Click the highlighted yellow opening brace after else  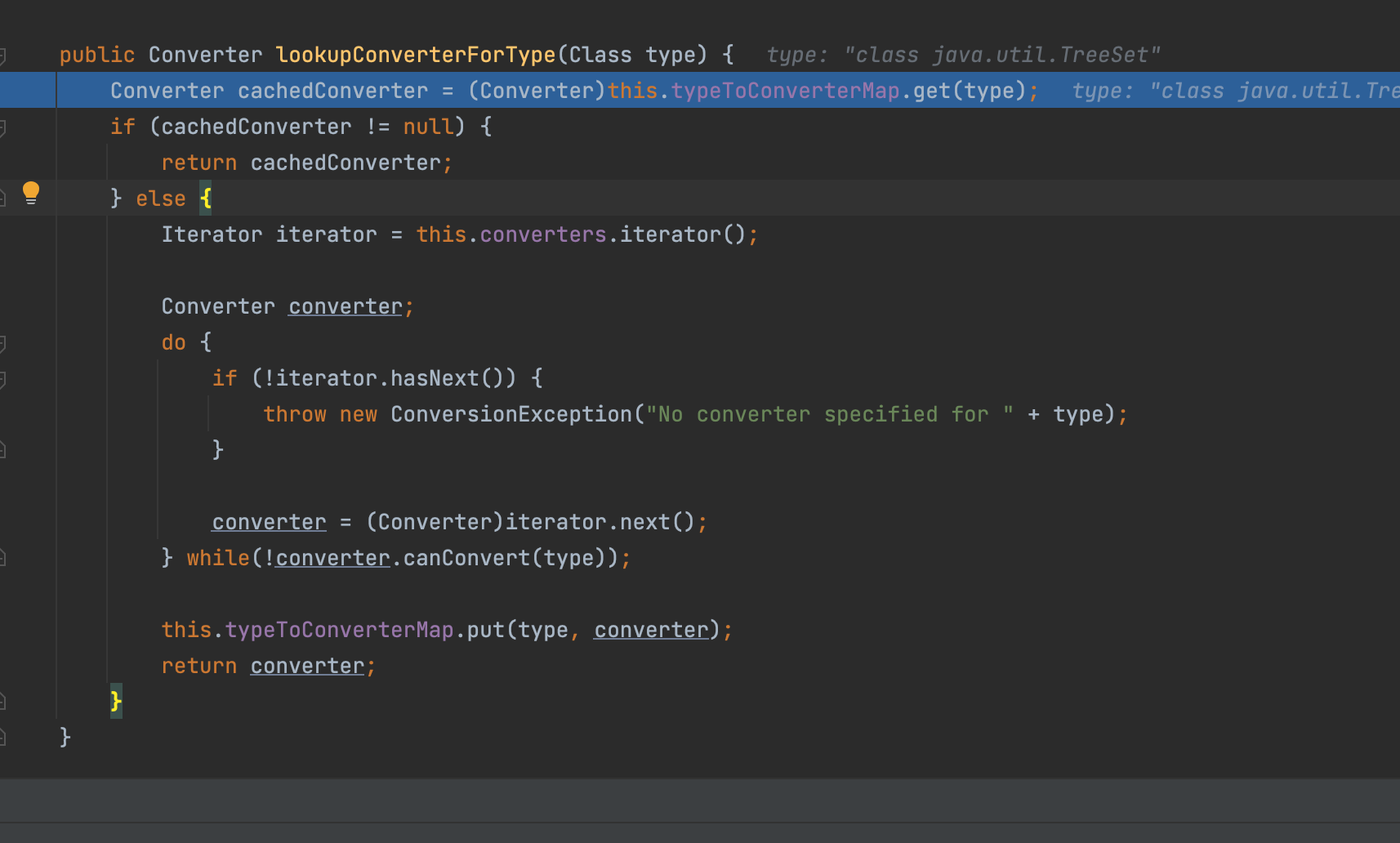(x=205, y=198)
